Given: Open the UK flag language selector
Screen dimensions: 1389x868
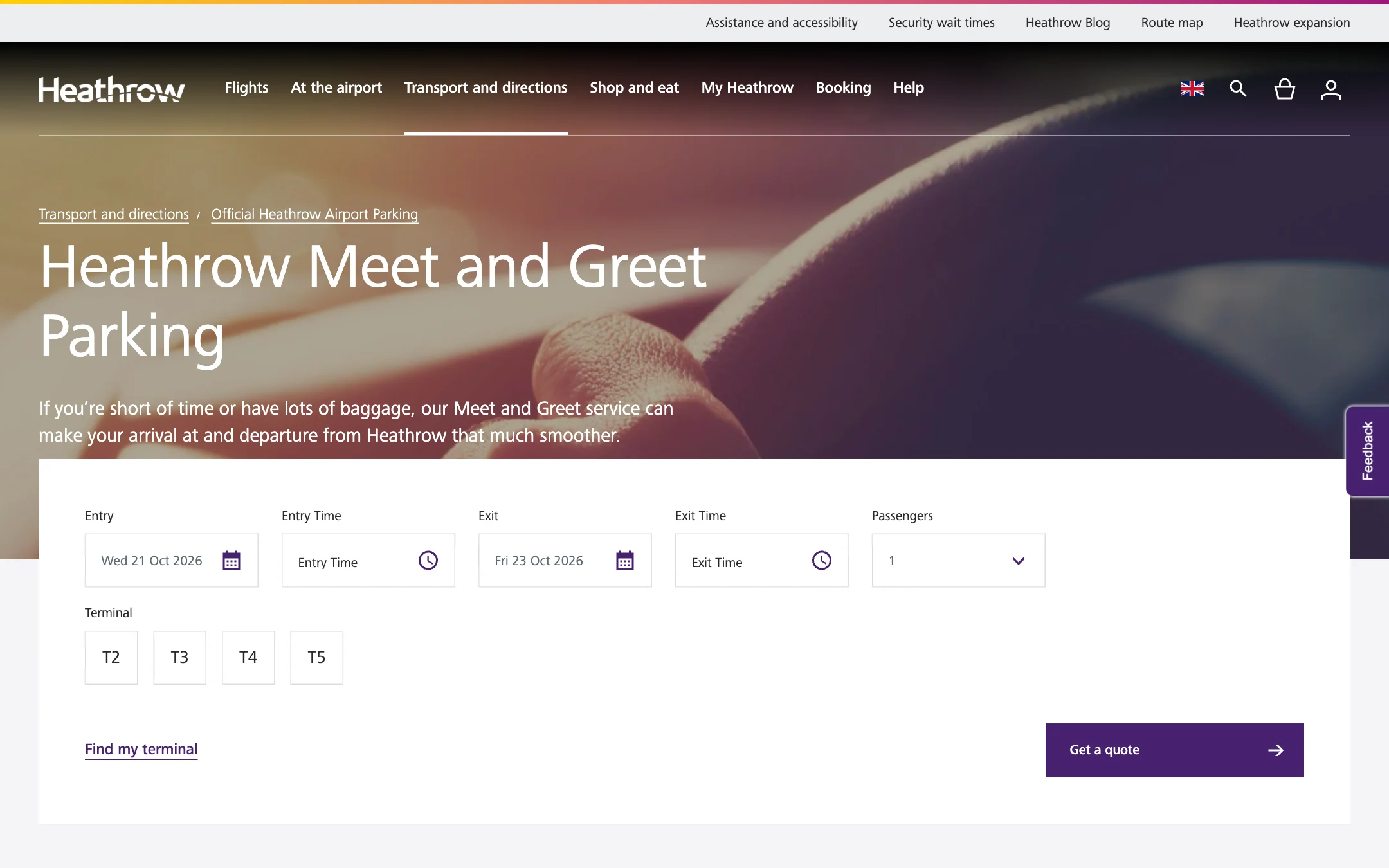Looking at the screenshot, I should [1192, 89].
